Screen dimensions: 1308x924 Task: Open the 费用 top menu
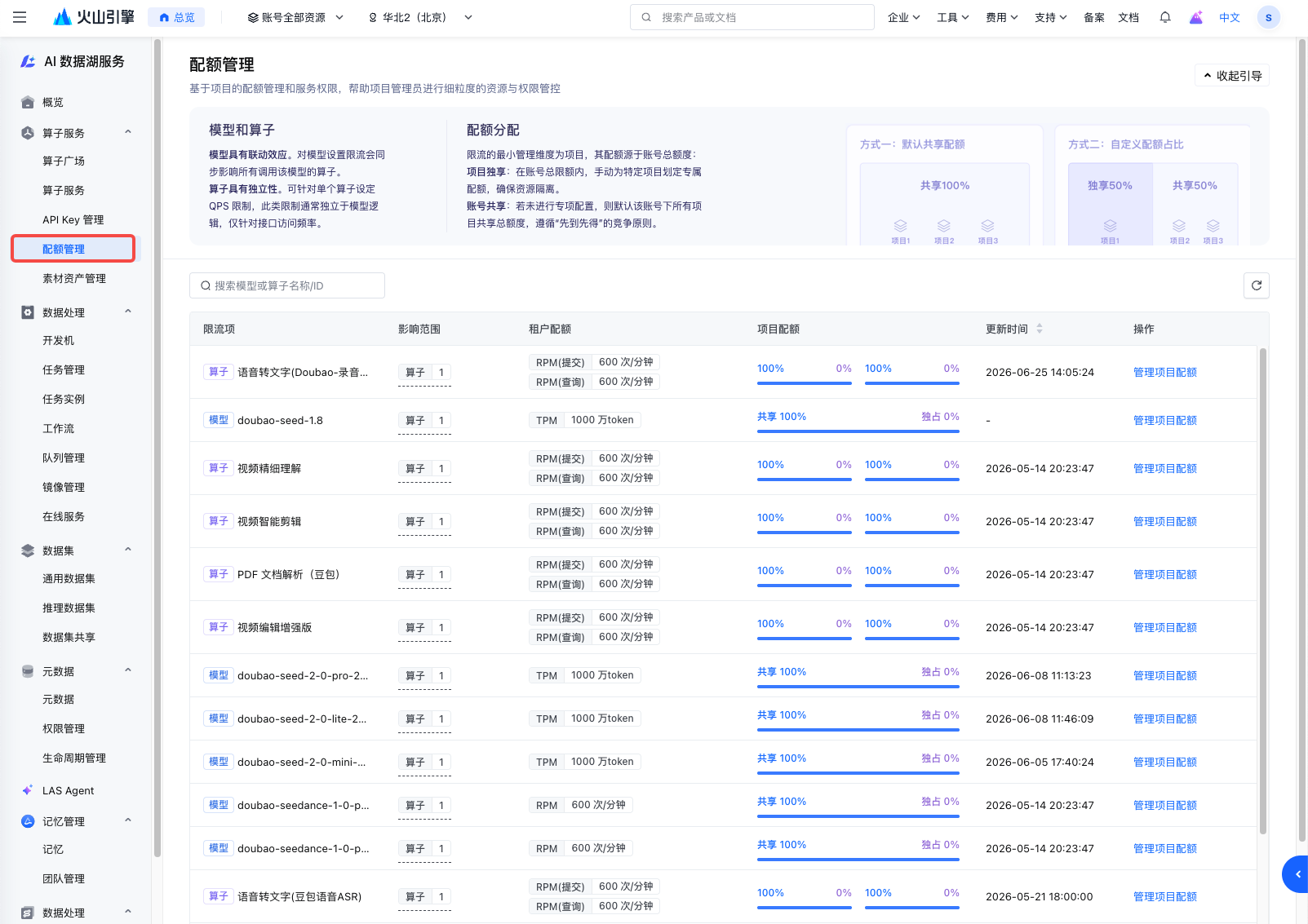1001,17
